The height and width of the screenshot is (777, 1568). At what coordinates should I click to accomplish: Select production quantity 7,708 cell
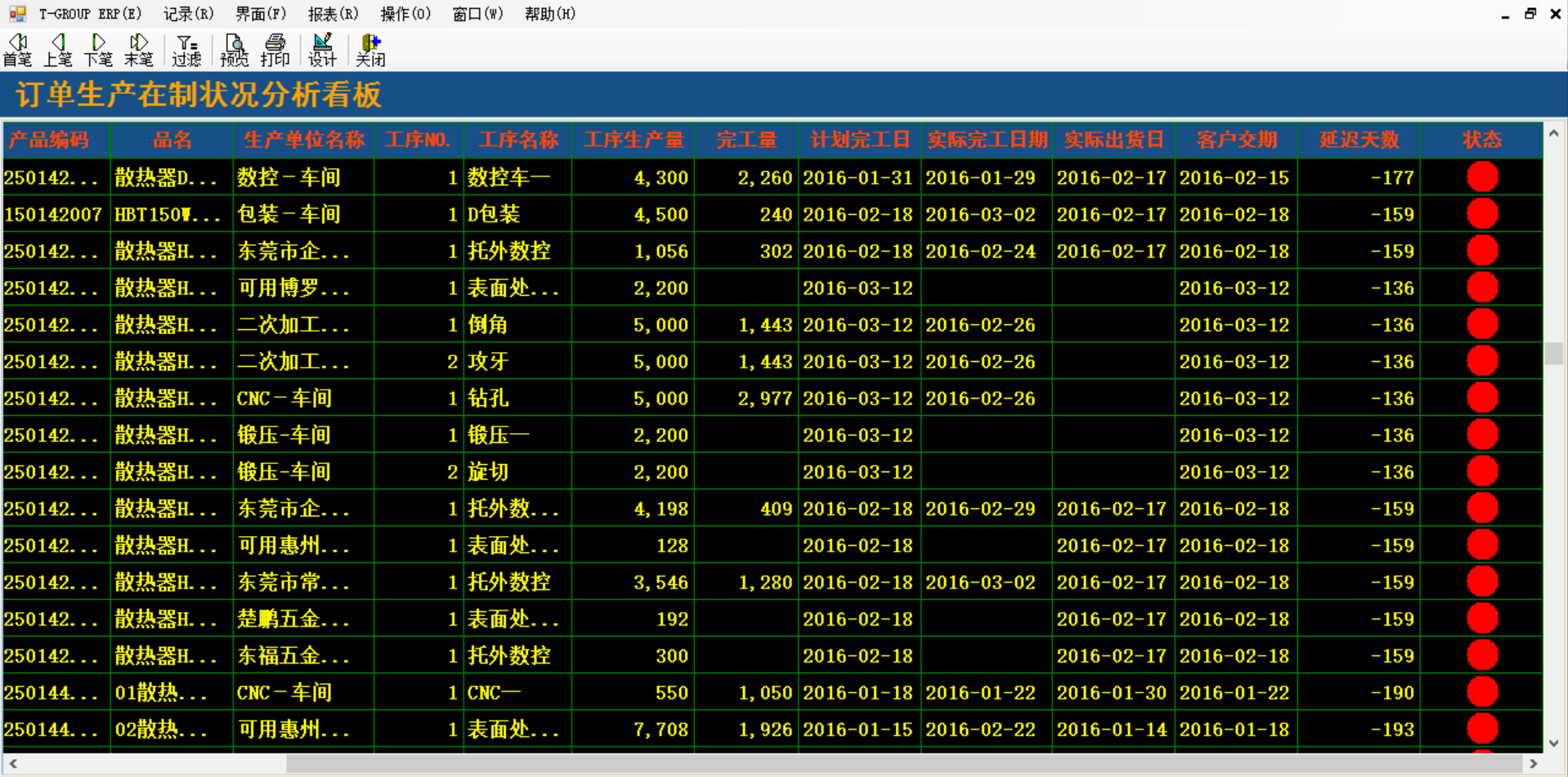pos(633,729)
